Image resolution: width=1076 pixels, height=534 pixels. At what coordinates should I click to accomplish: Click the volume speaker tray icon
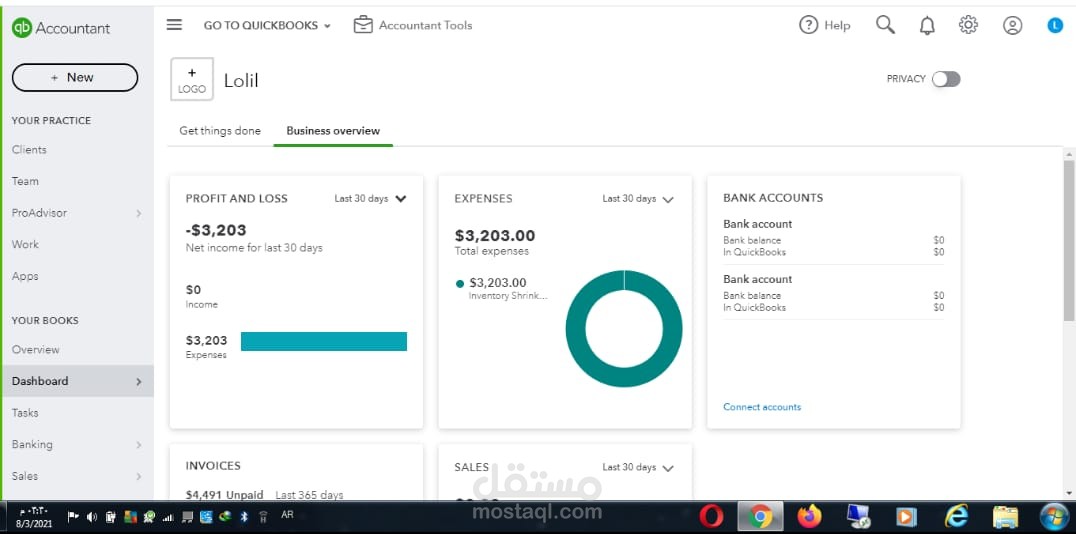point(92,517)
